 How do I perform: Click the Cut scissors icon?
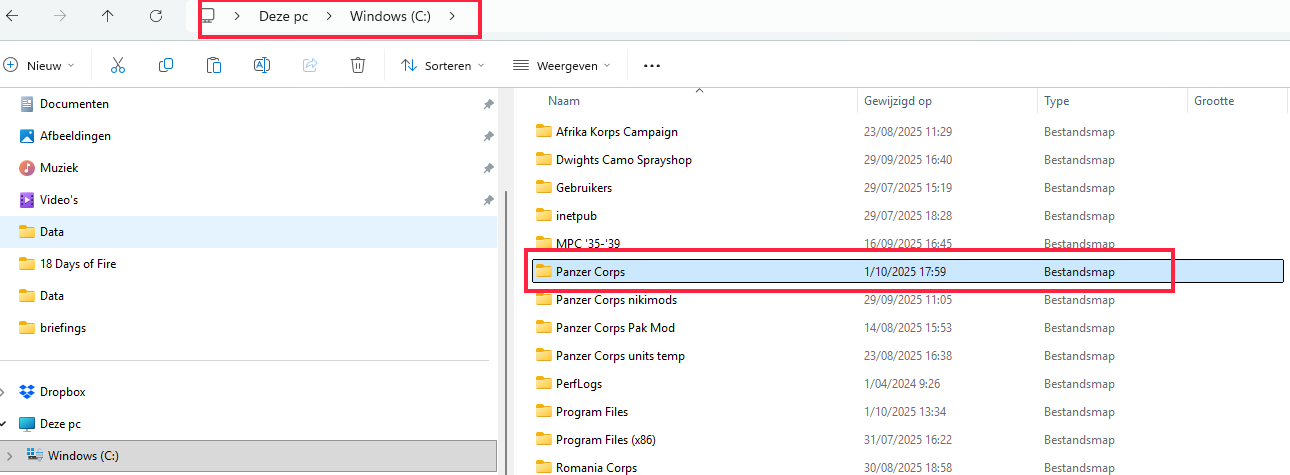[x=117, y=65]
